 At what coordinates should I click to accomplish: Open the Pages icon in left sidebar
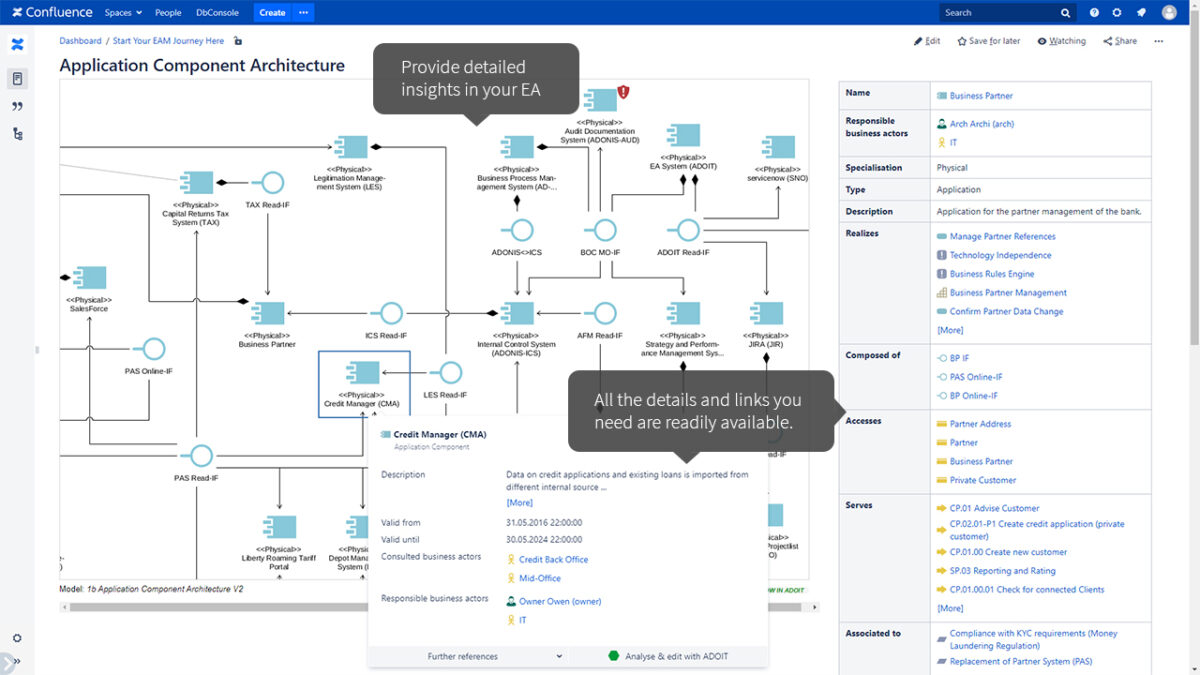pyautogui.click(x=17, y=78)
